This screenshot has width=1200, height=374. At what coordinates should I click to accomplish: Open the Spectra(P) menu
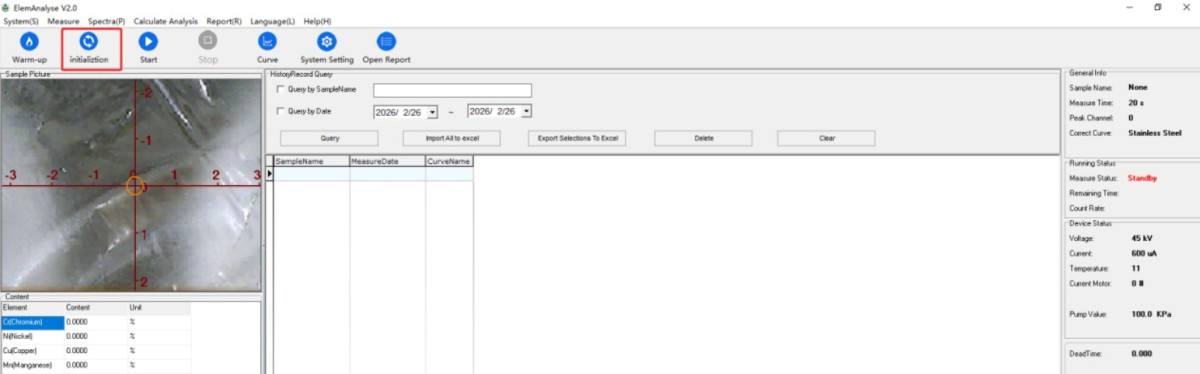point(107,21)
